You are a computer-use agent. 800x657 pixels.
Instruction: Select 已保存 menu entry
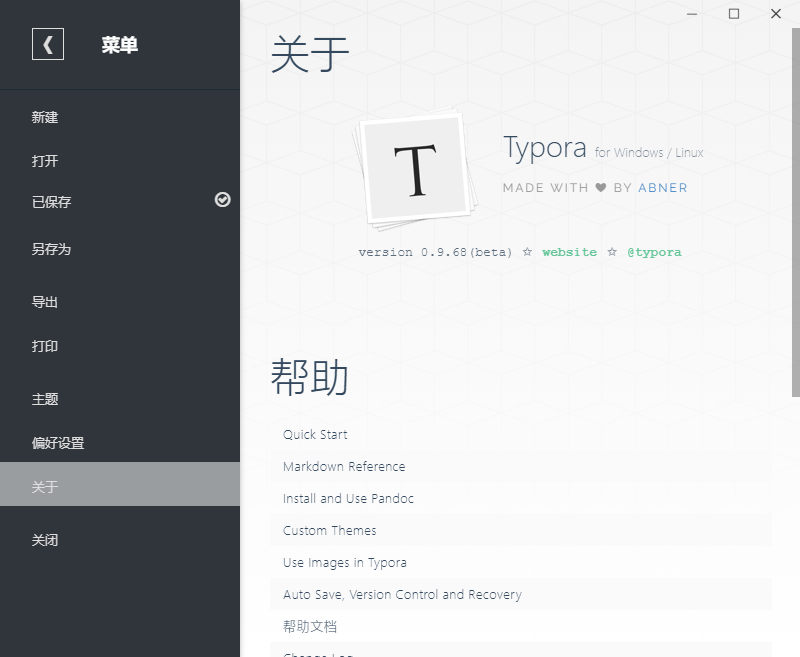click(120, 202)
